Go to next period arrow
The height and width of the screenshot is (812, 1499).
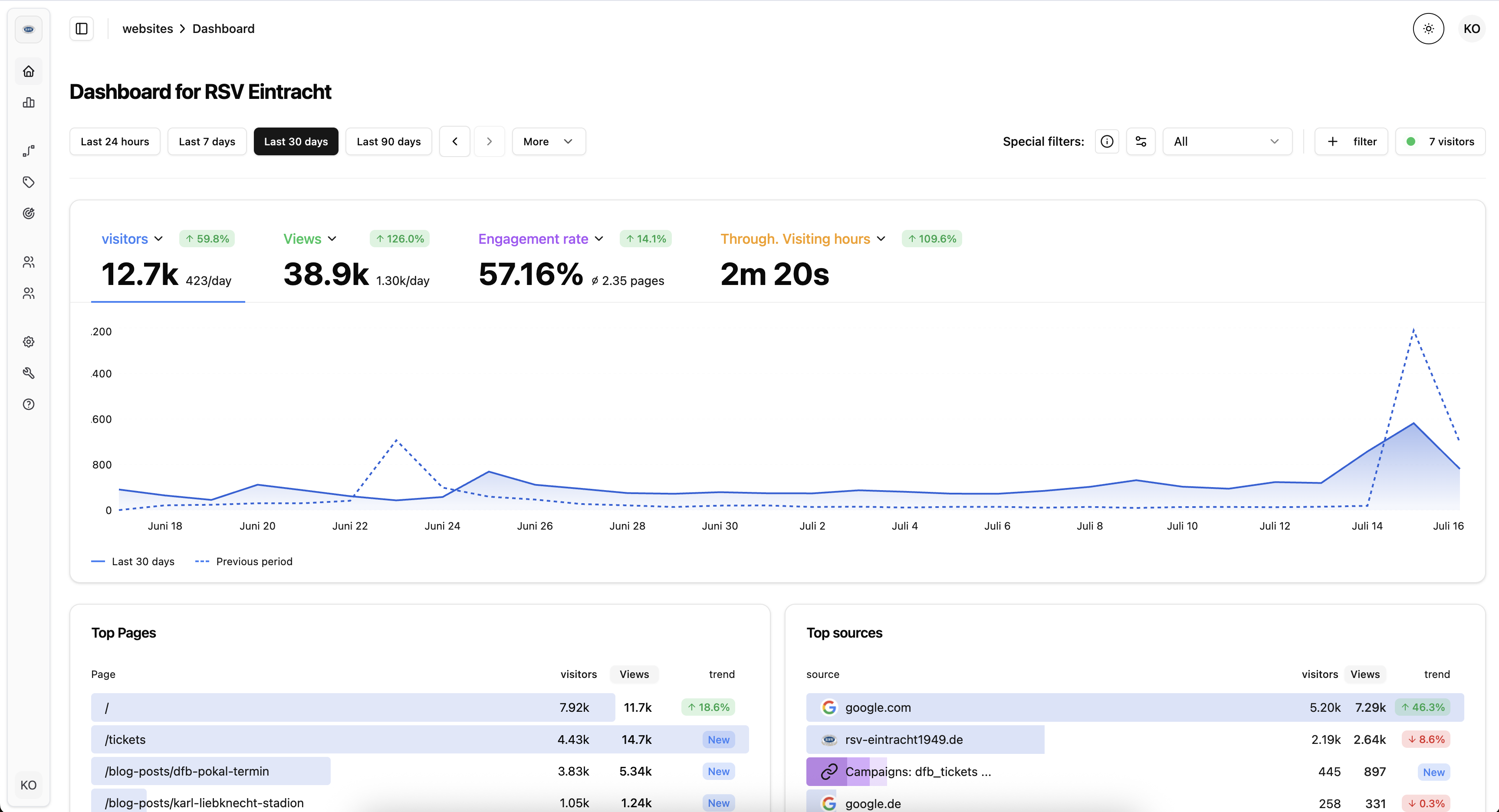tap(489, 141)
